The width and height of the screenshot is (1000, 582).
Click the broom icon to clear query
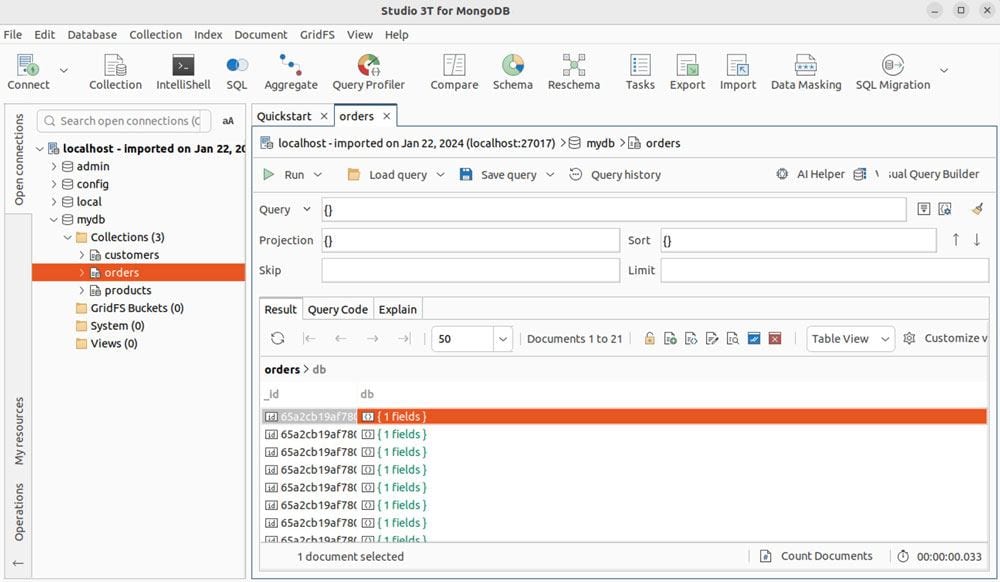(x=977, y=209)
